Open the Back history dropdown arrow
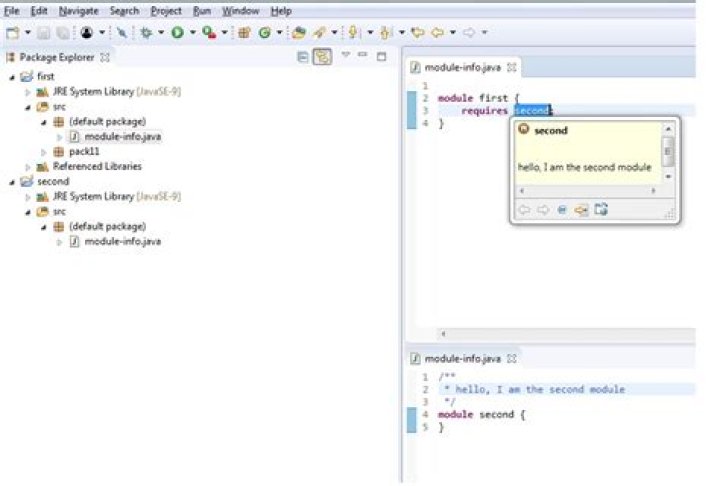The width and height of the screenshot is (720, 486). (452, 33)
